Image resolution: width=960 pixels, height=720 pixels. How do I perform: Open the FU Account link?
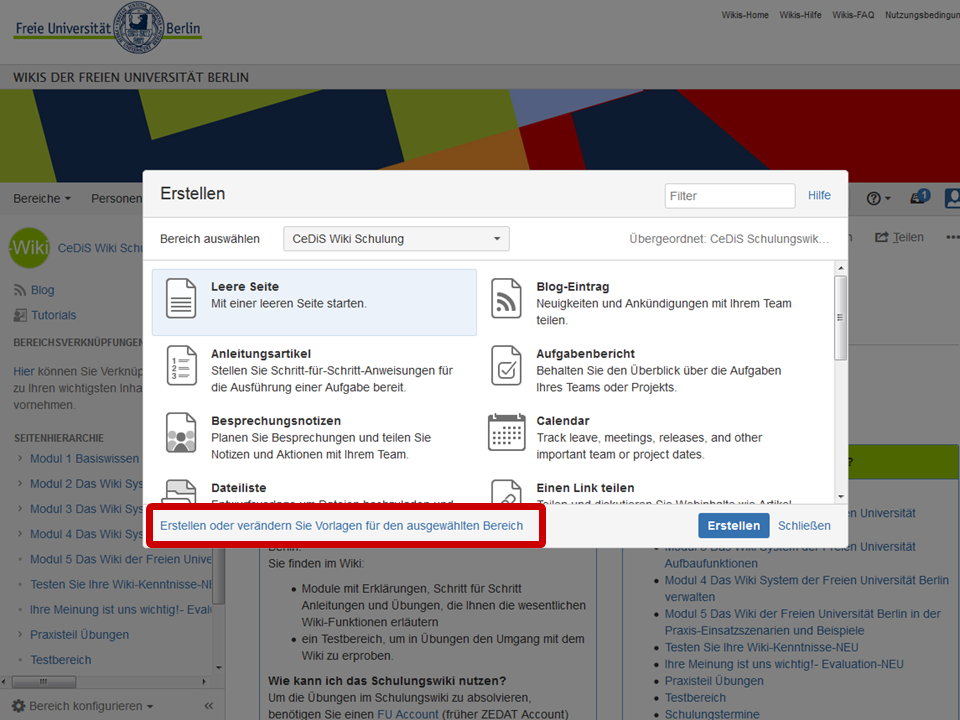[408, 714]
